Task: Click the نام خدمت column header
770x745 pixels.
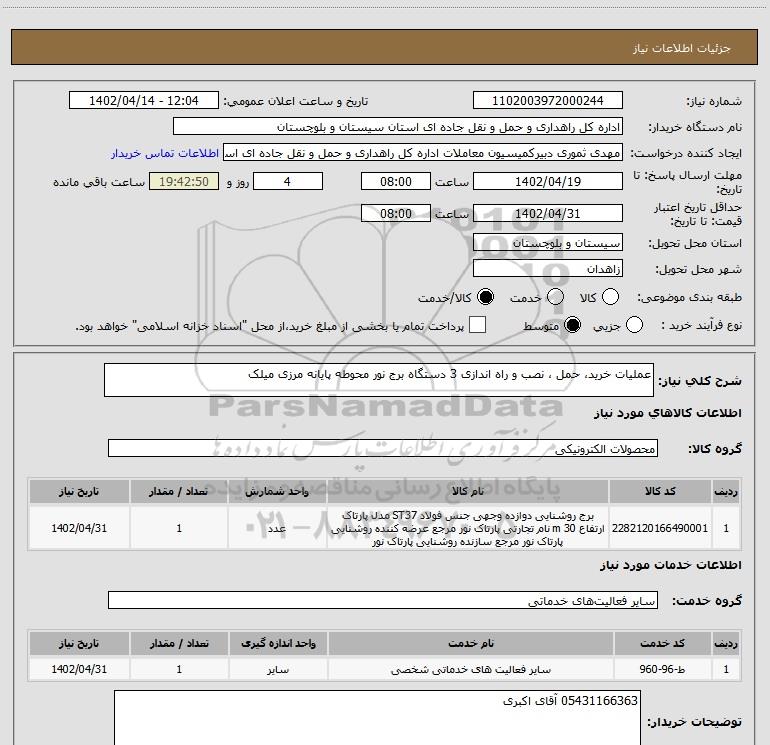Action: (x=470, y=643)
